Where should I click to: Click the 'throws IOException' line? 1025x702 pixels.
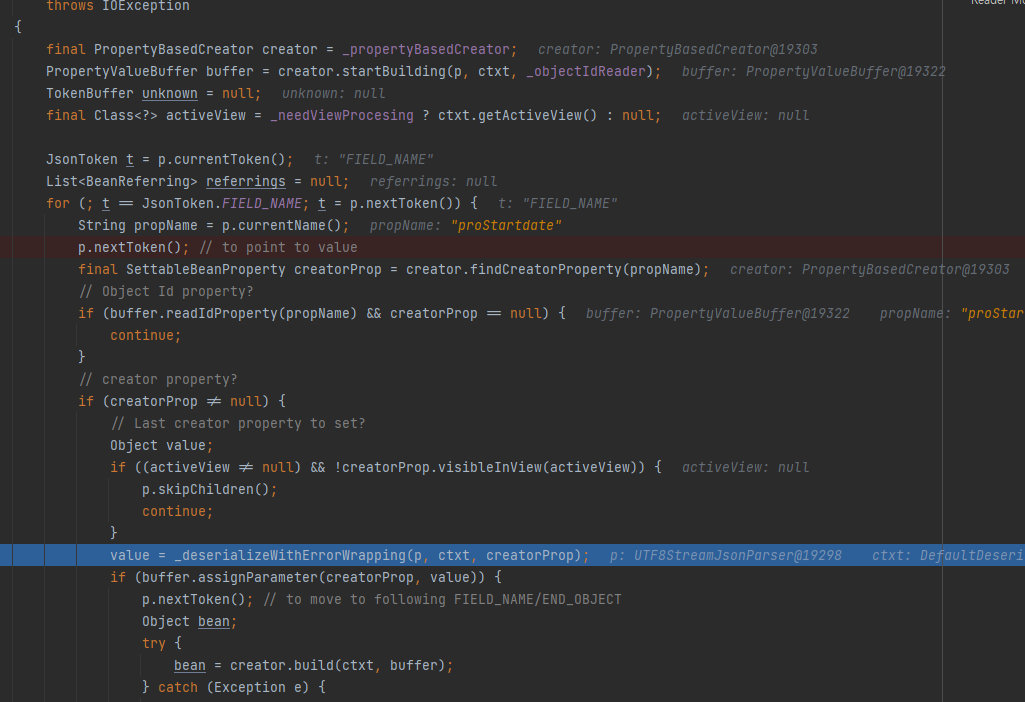(x=118, y=6)
